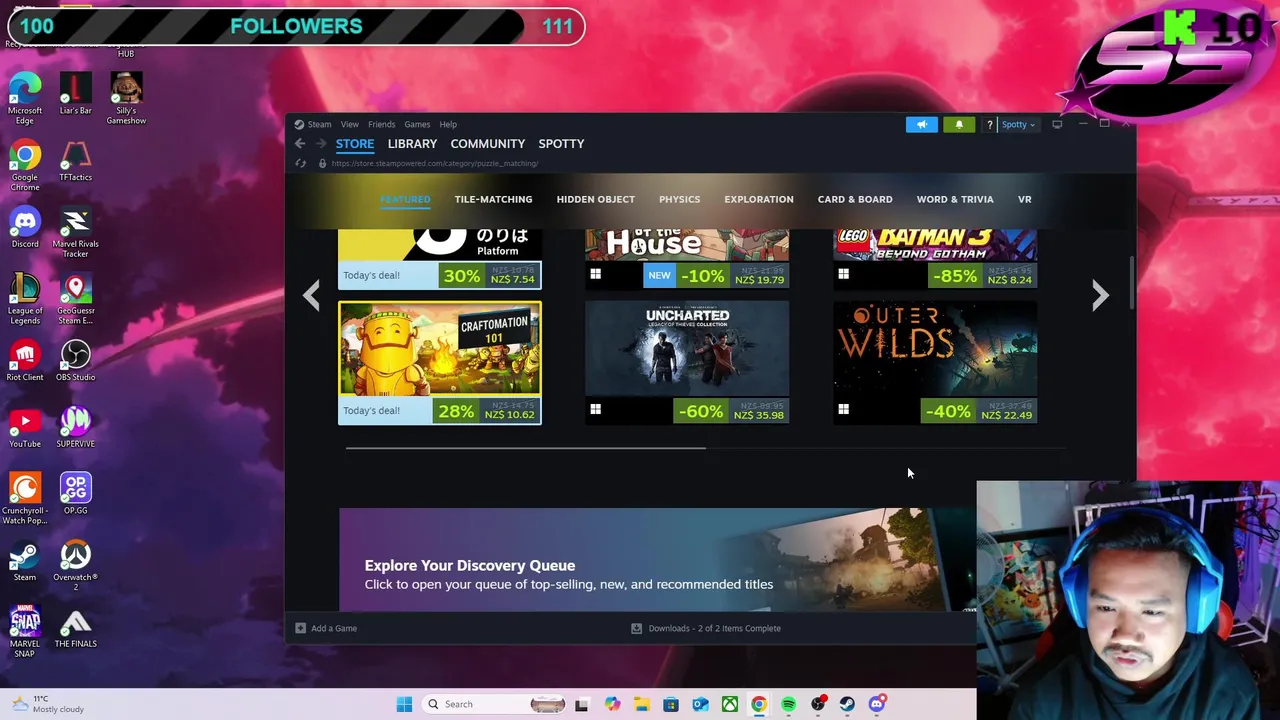
Task: Open OP.GG desktop shortcut
Action: click(x=75, y=494)
